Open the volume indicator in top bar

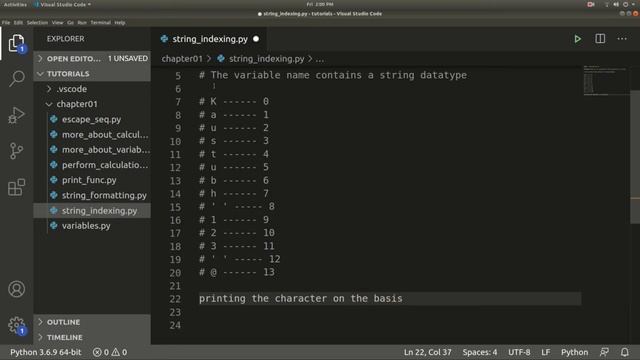pyautogui.click(x=616, y=4)
